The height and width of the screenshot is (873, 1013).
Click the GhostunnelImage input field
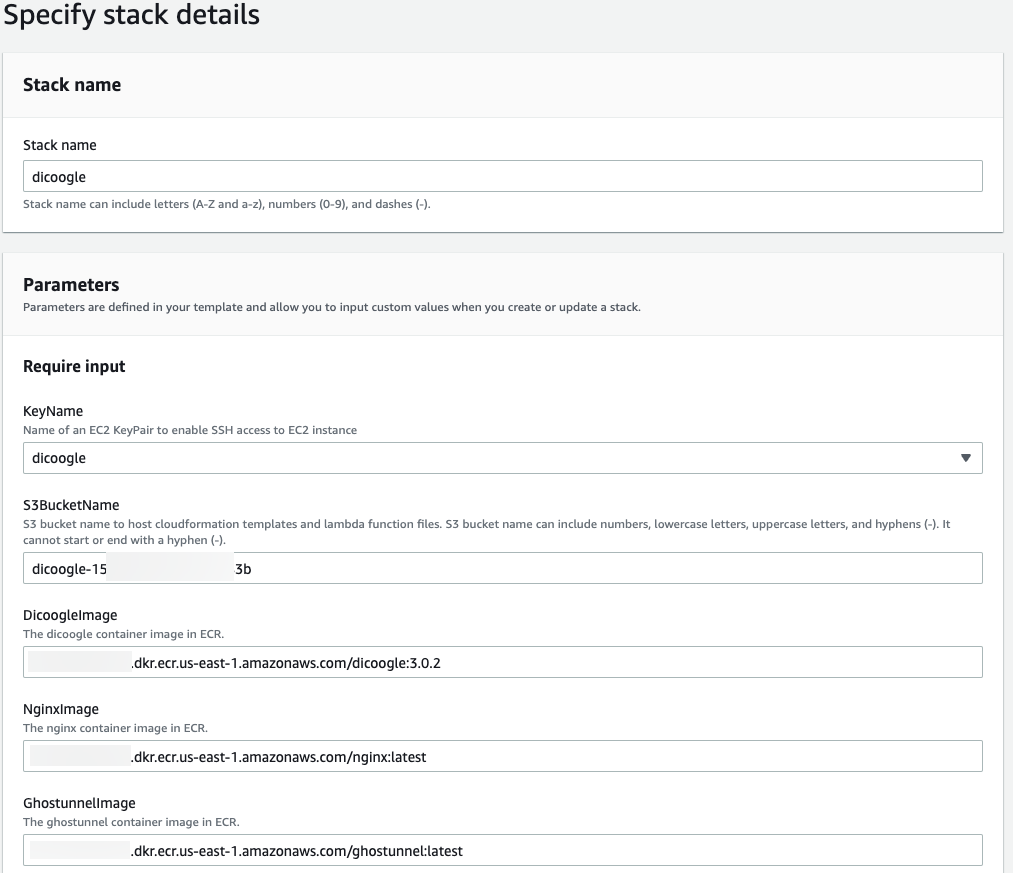500,850
